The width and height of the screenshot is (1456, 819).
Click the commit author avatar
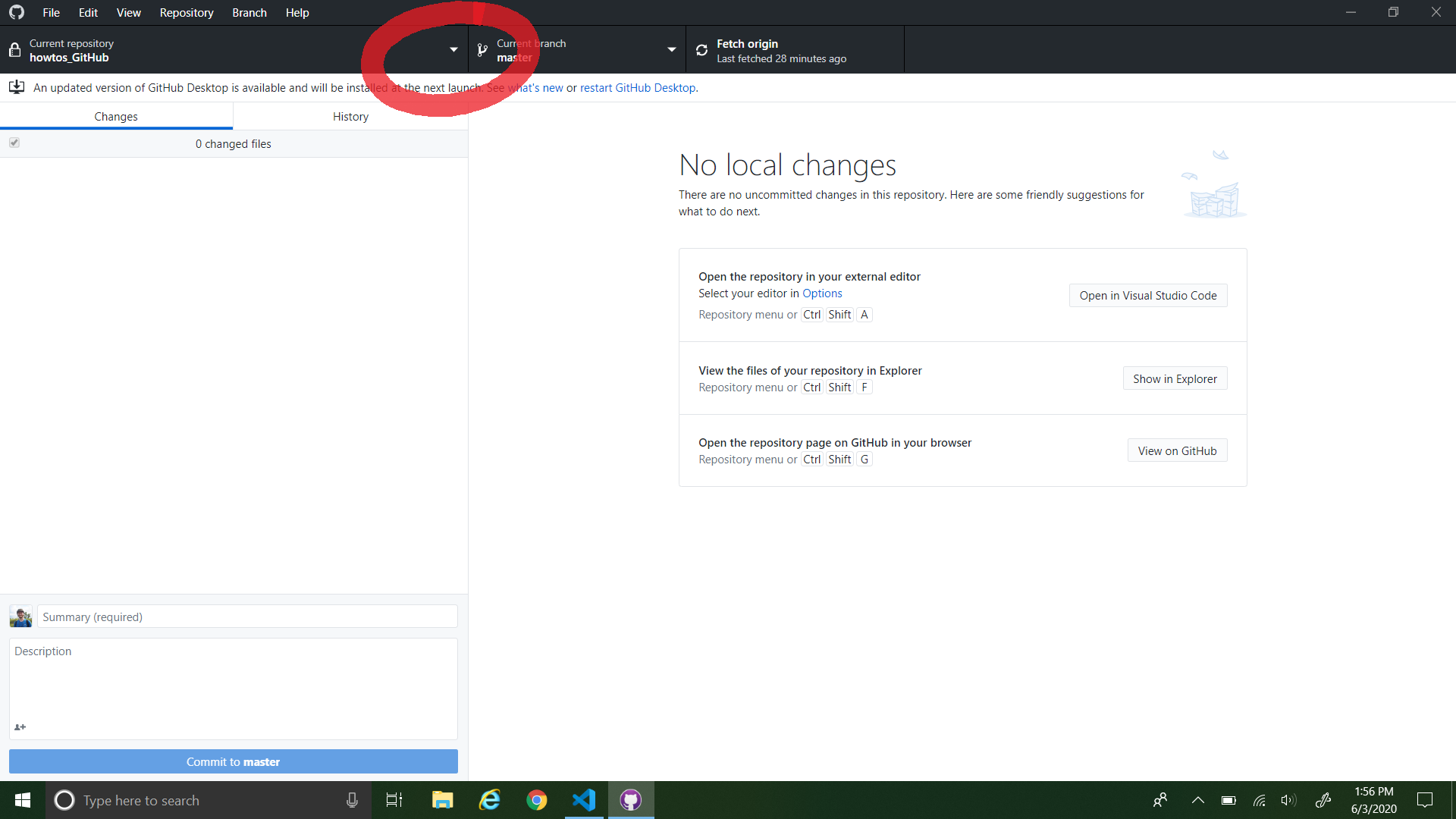(x=20, y=616)
